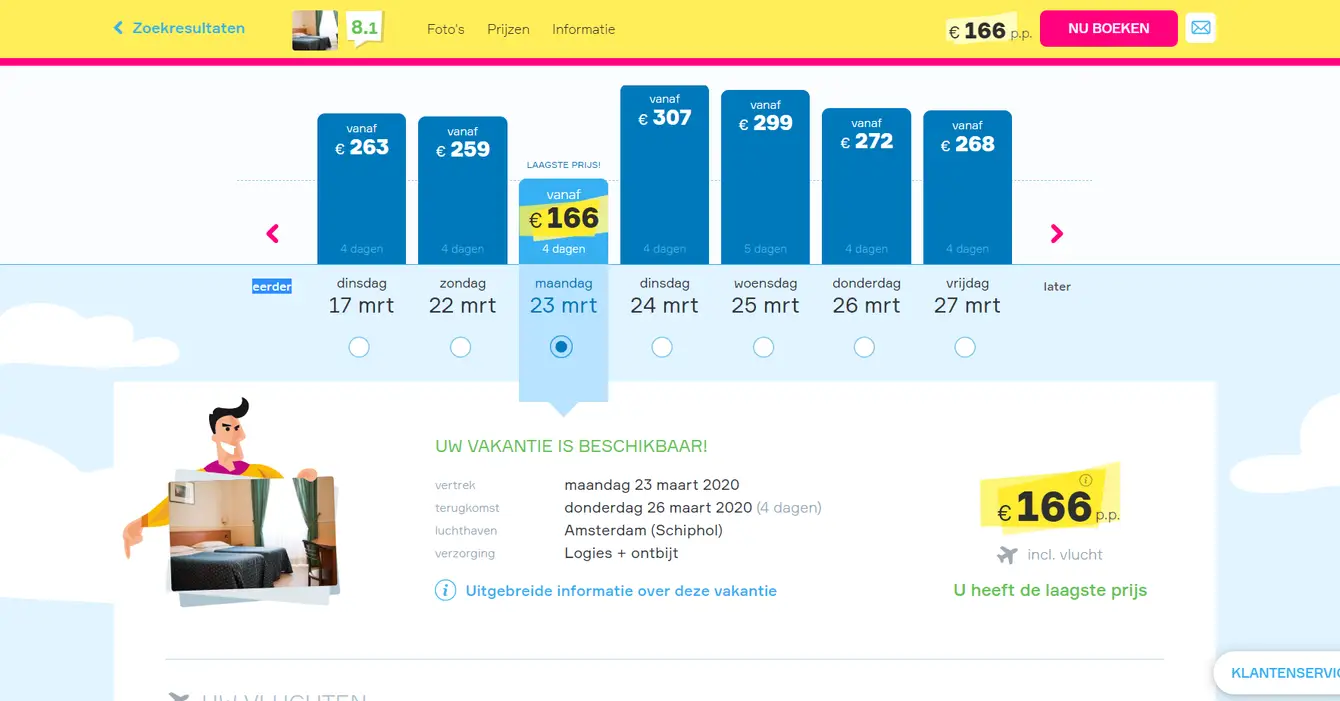This screenshot has height=701, width=1340.
Task: Open the Prijzen tab
Action: [508, 29]
